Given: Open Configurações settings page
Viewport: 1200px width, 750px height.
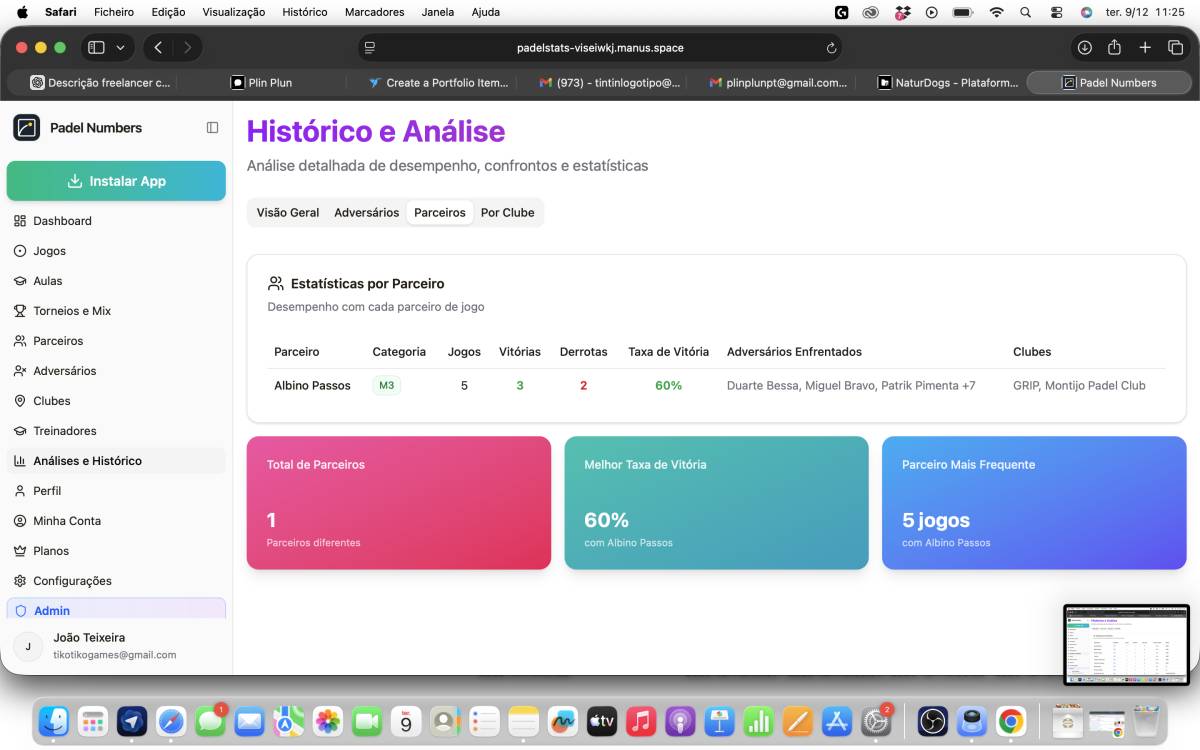Looking at the screenshot, I should (116, 581).
